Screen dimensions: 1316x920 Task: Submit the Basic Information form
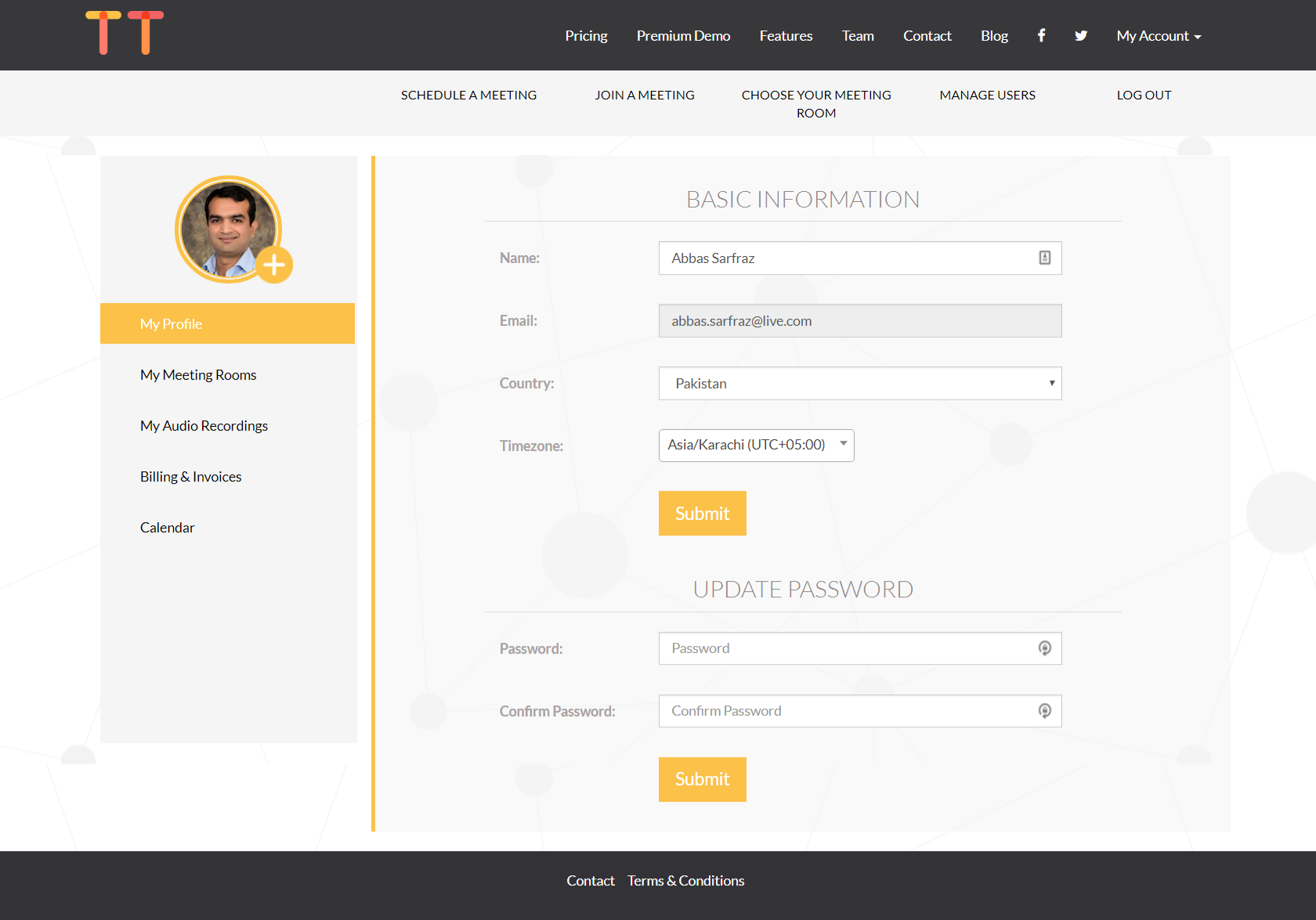(x=702, y=514)
